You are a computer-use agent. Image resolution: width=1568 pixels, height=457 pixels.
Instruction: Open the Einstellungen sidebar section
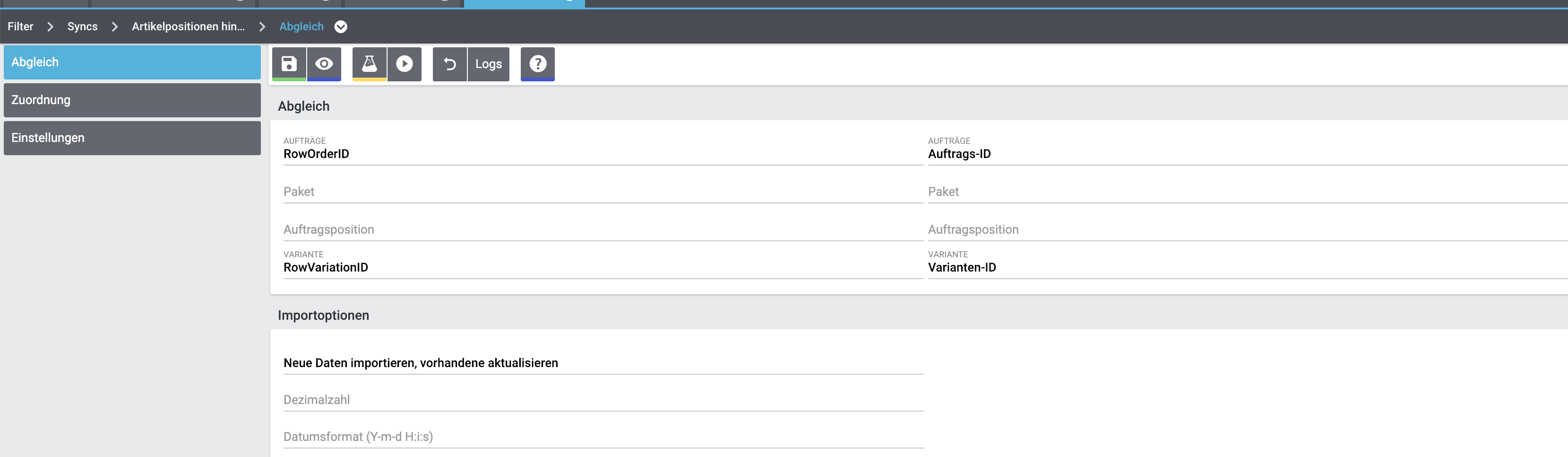pos(132,138)
